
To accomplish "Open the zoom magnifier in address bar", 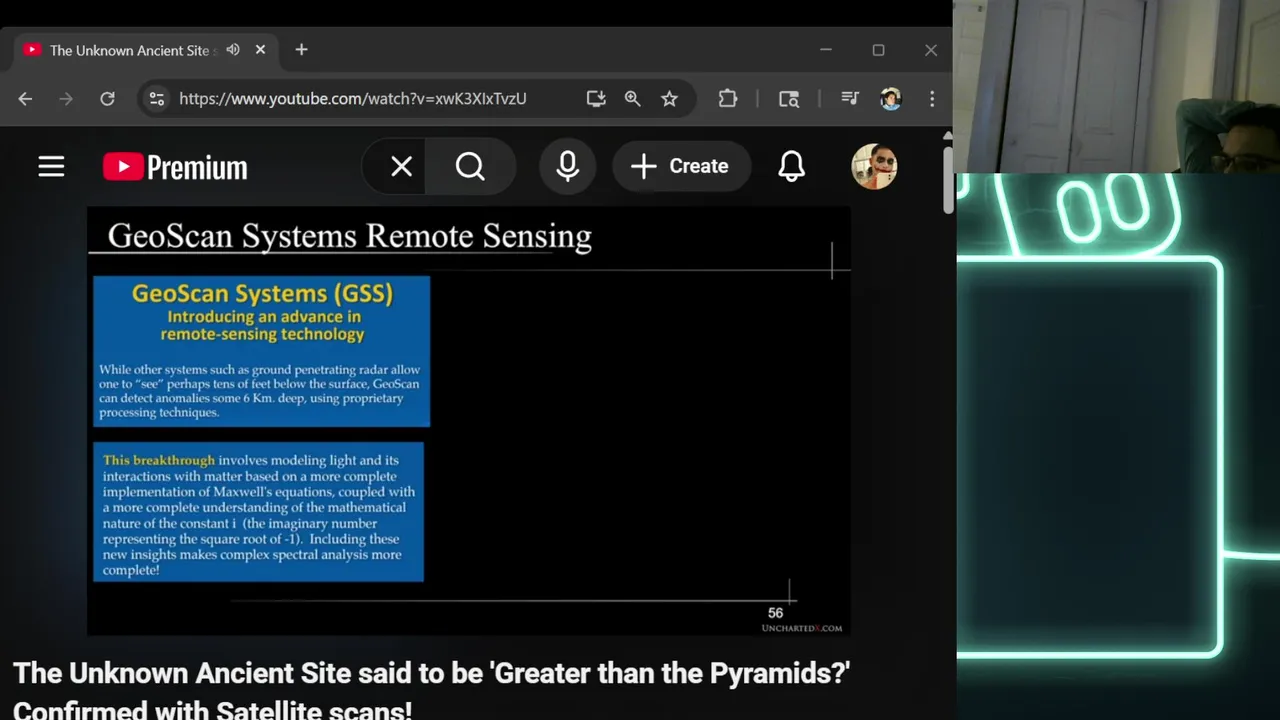I will pos(632,99).
